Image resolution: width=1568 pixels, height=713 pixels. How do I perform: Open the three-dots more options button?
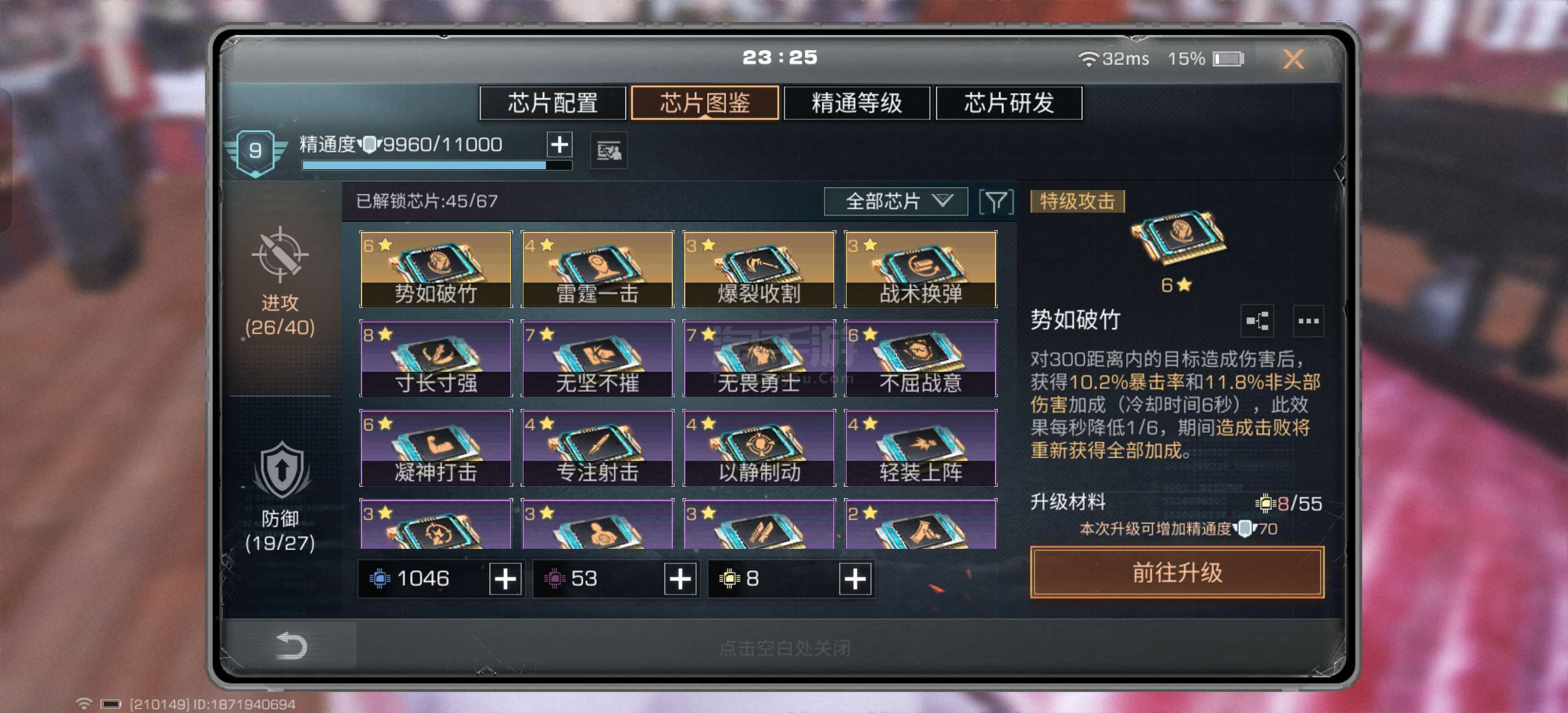point(1307,320)
